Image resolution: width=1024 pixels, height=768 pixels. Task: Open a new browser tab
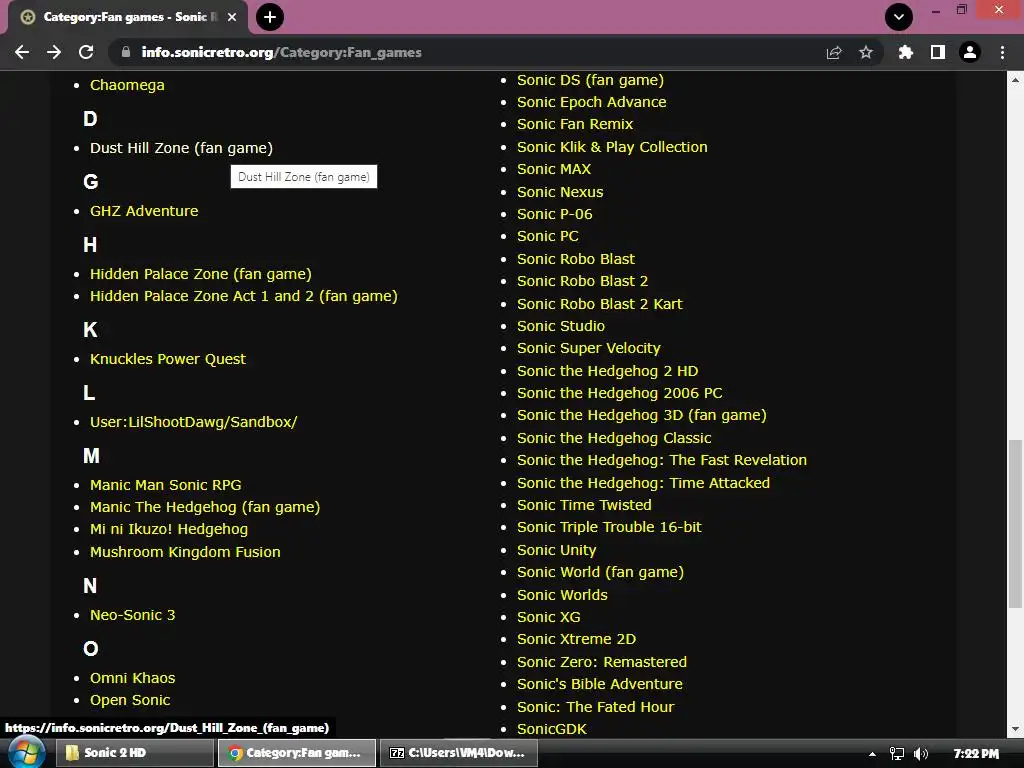(270, 17)
